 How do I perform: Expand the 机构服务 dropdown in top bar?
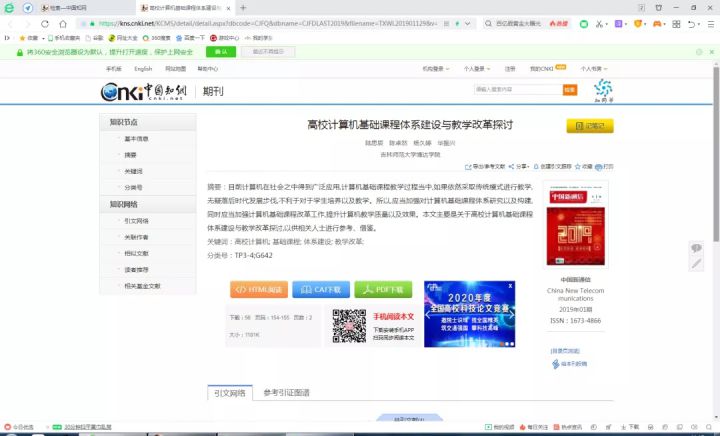(433, 69)
